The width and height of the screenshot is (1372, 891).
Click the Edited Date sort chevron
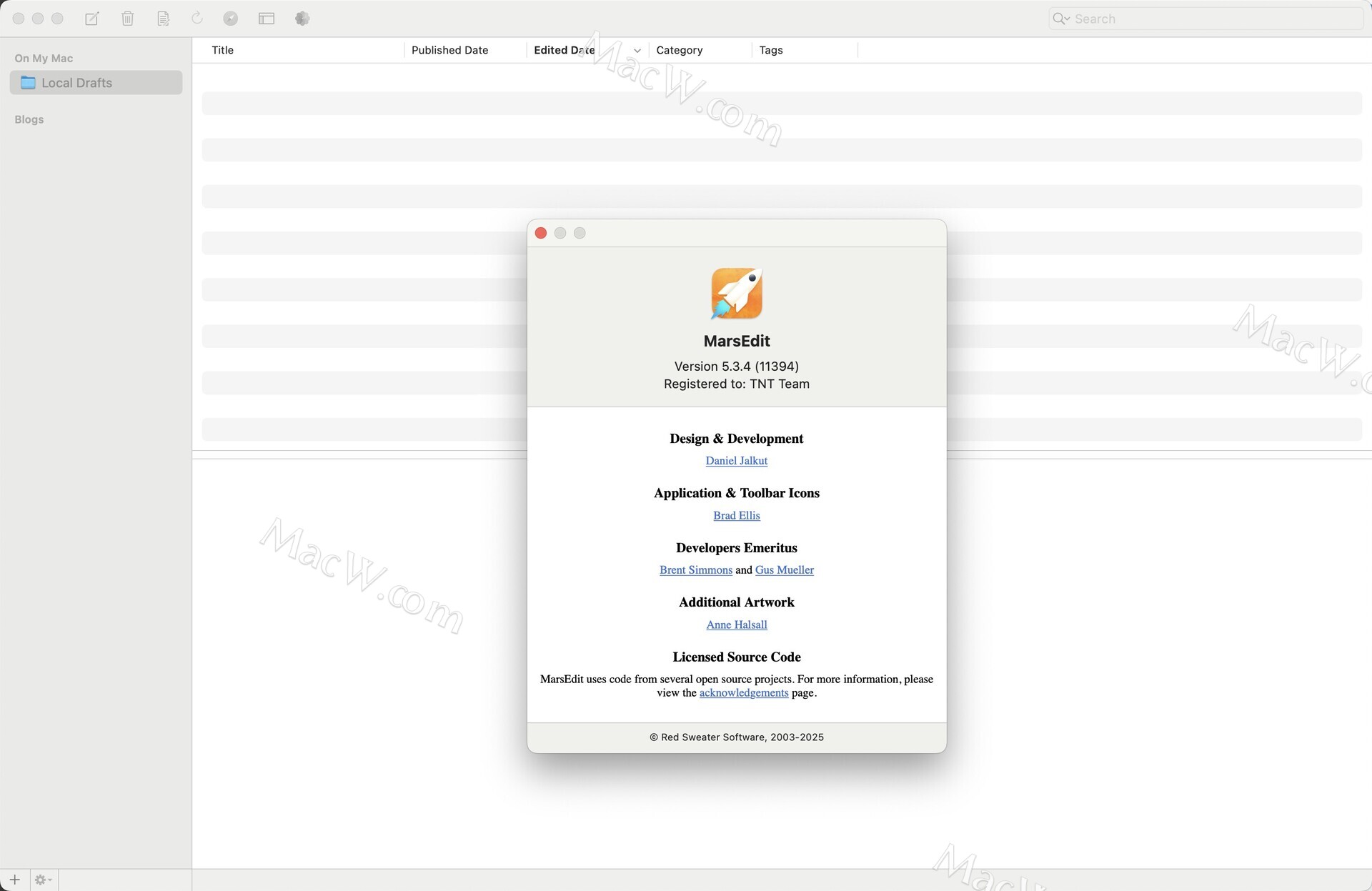tap(637, 51)
